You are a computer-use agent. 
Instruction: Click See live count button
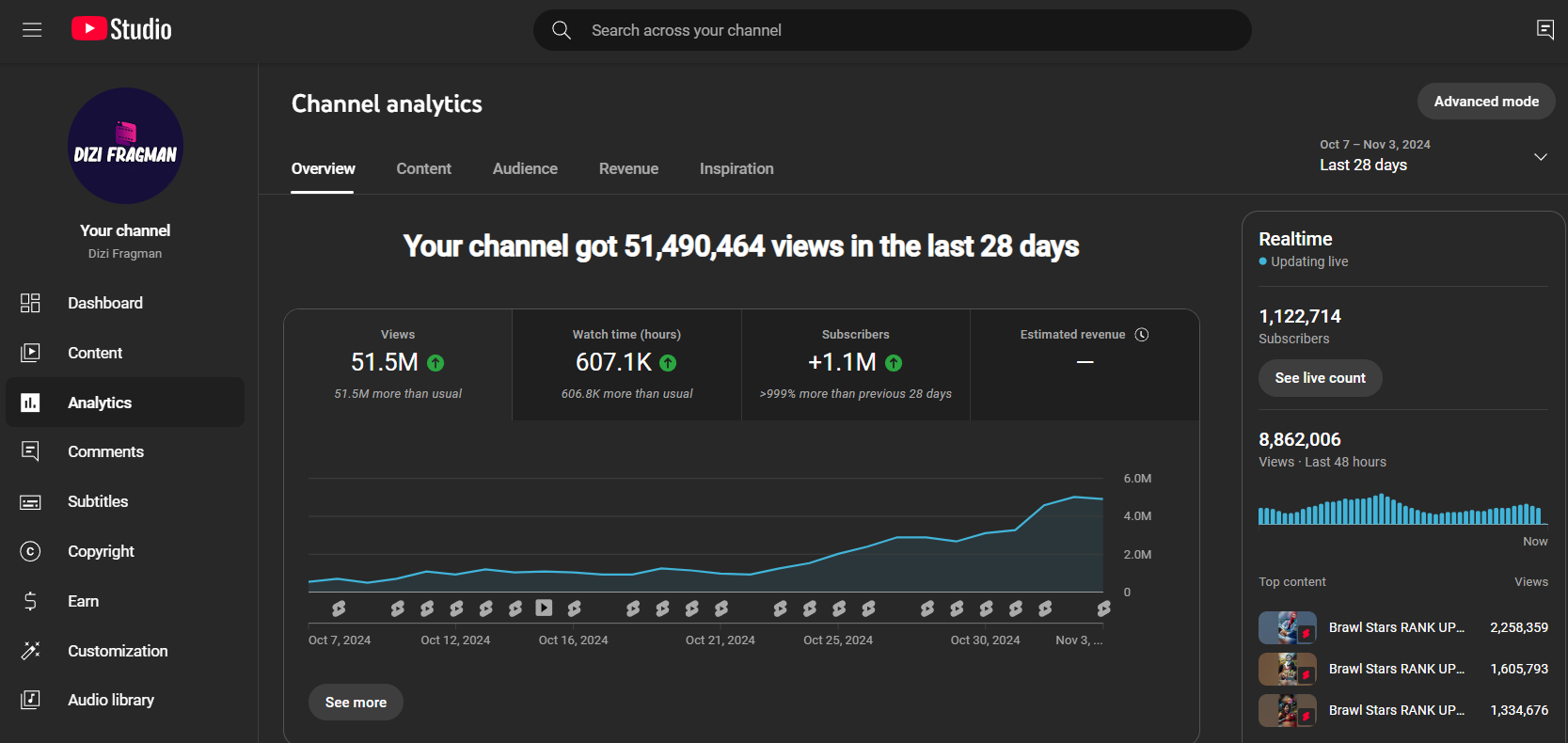(1320, 378)
